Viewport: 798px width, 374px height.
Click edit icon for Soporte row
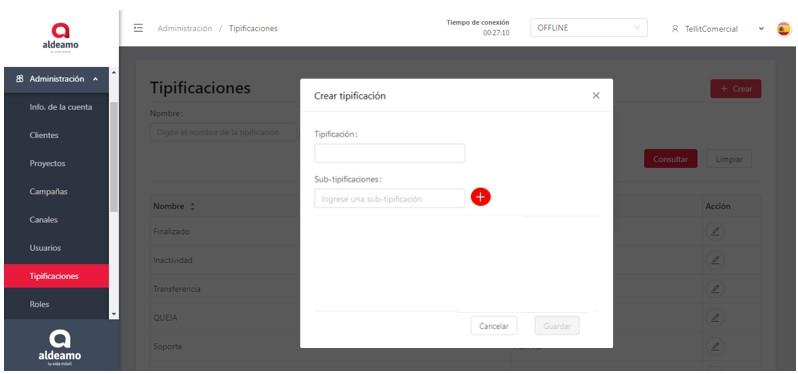pyautogui.click(x=715, y=346)
